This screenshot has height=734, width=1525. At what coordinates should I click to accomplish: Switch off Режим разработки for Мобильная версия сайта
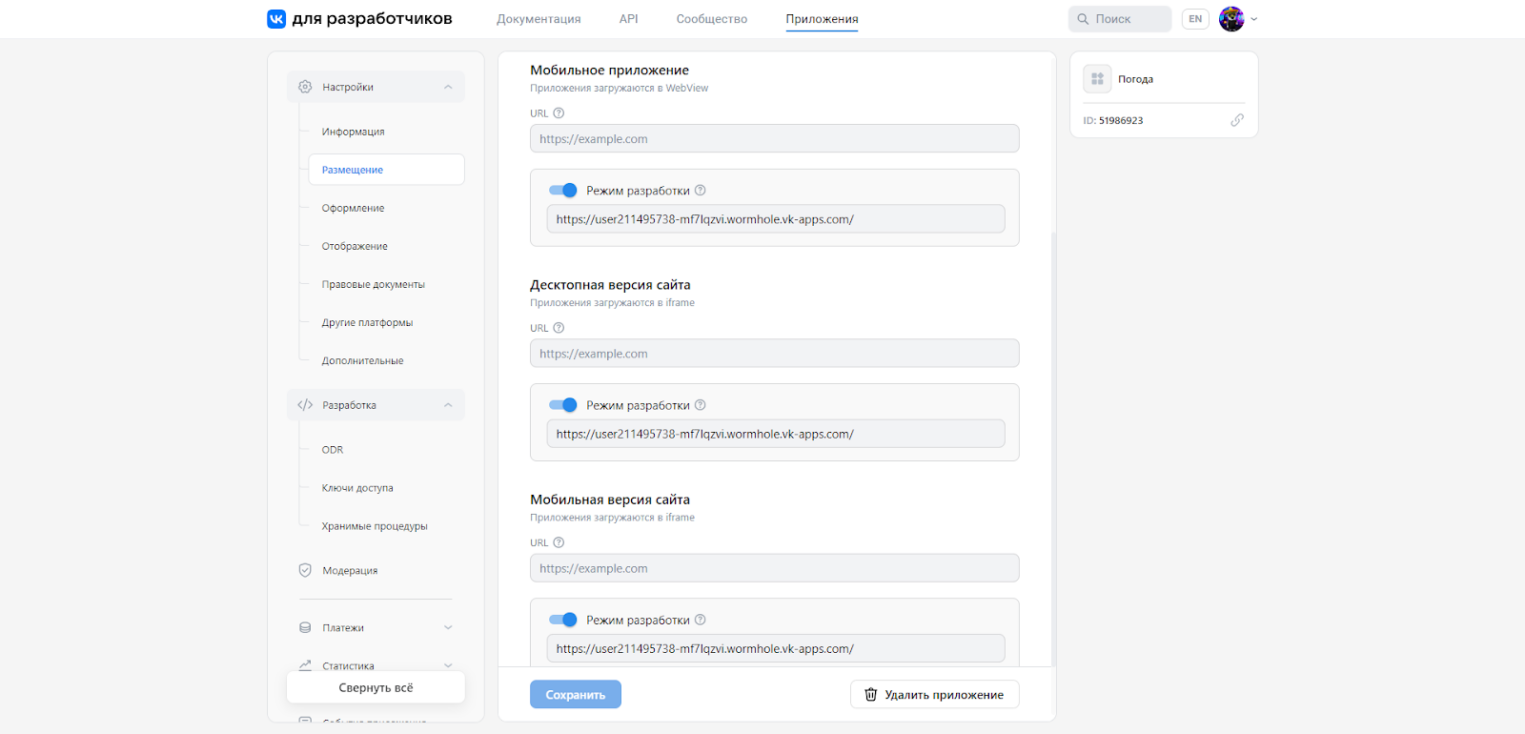pyautogui.click(x=564, y=620)
